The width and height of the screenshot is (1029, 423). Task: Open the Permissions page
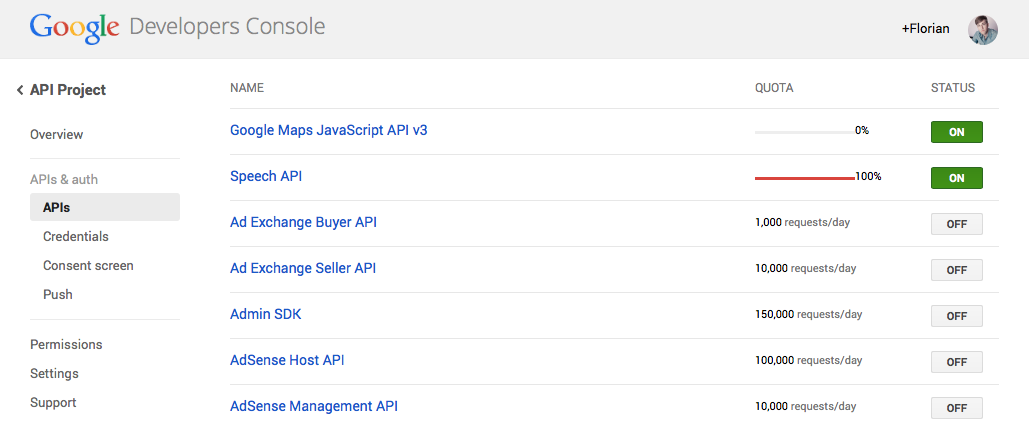(x=66, y=344)
